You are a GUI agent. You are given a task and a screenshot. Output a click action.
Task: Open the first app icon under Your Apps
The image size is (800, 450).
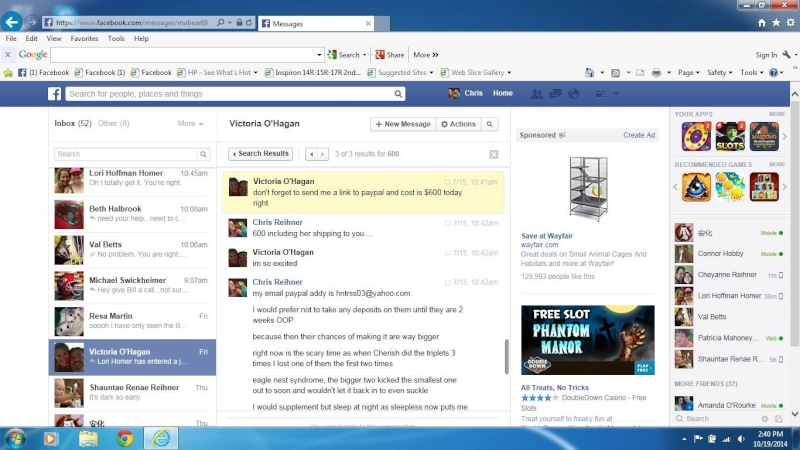(x=696, y=136)
